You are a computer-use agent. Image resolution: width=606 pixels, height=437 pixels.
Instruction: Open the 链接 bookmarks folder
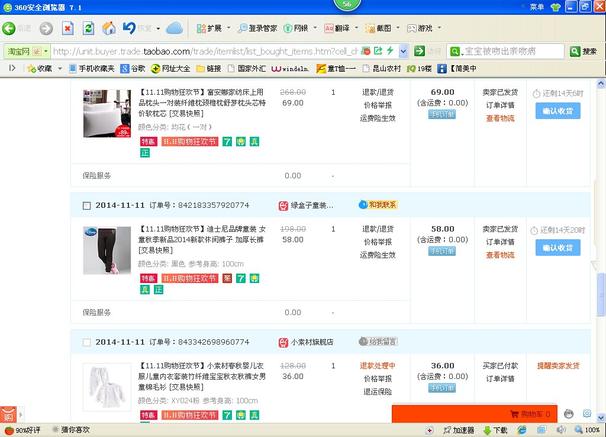click(209, 69)
